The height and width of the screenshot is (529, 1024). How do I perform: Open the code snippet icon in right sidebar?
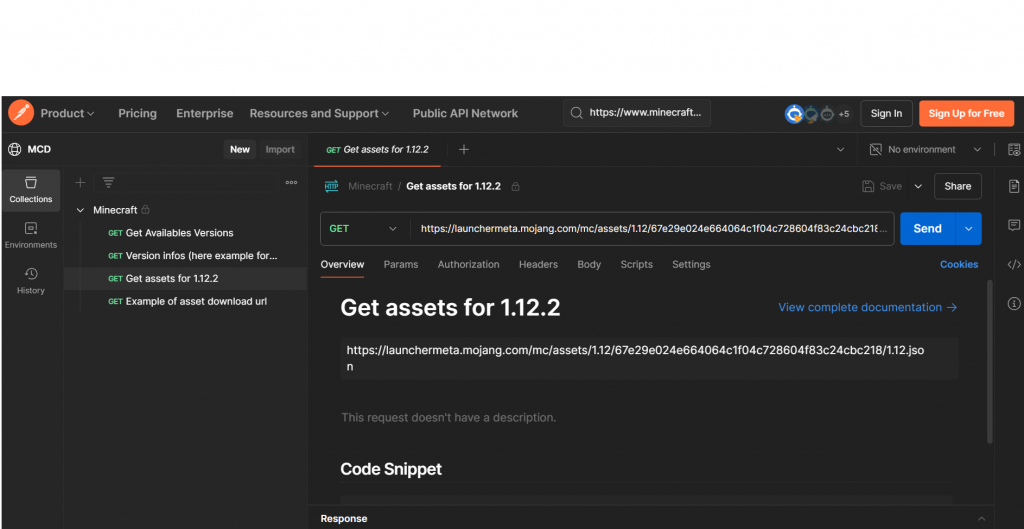[x=1014, y=264]
